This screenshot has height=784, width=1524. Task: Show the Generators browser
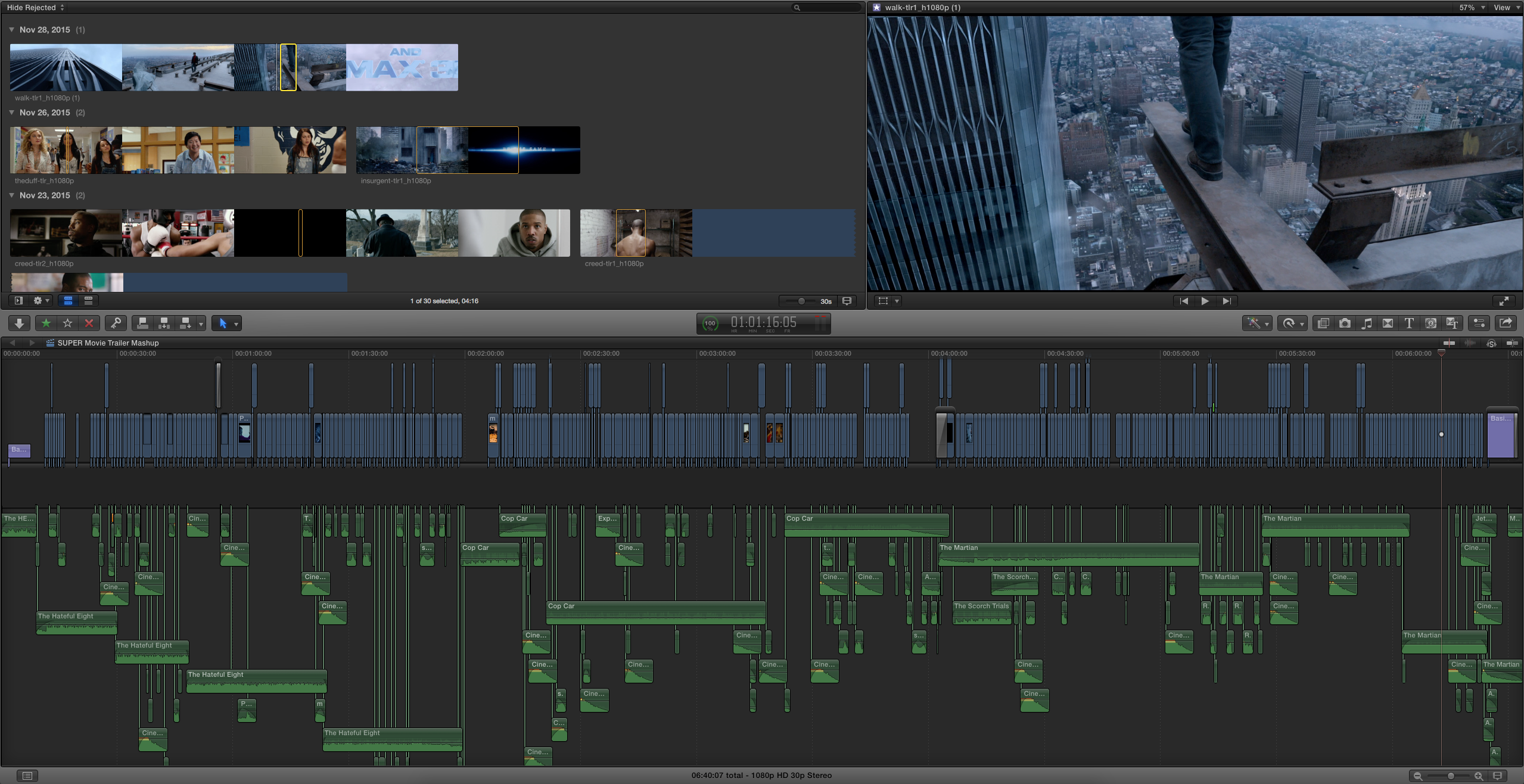click(x=1430, y=323)
